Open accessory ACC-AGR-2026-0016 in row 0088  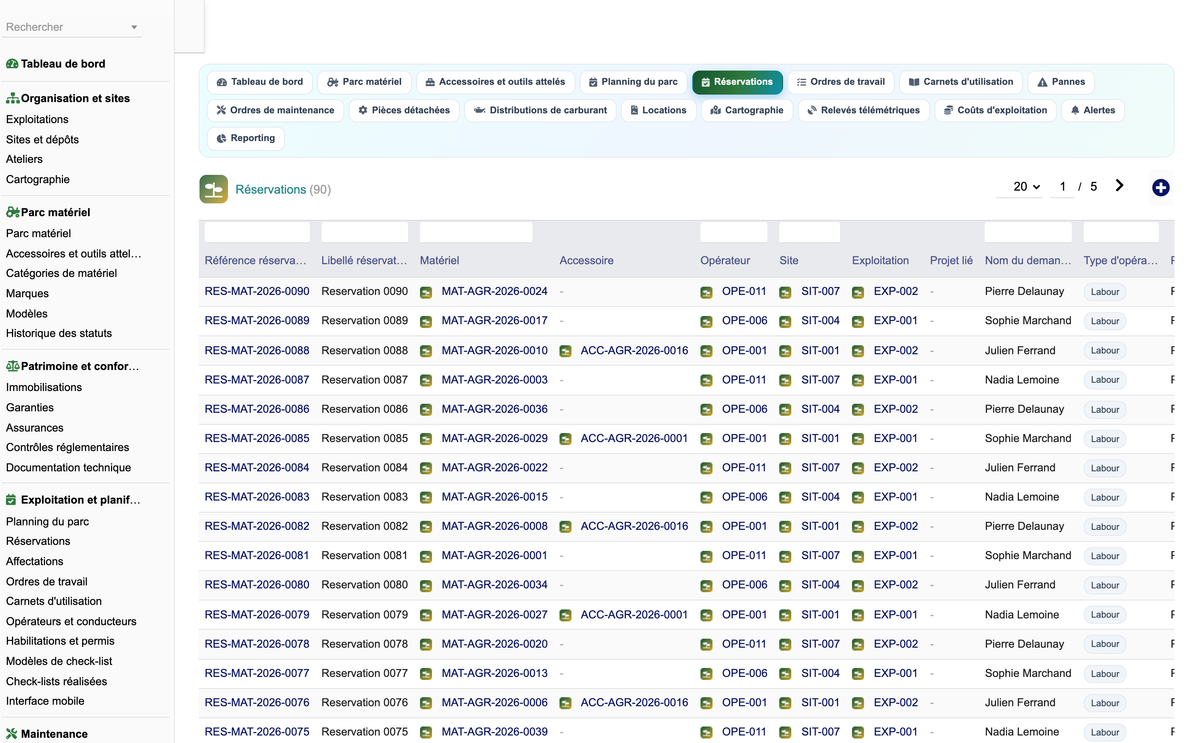(634, 351)
